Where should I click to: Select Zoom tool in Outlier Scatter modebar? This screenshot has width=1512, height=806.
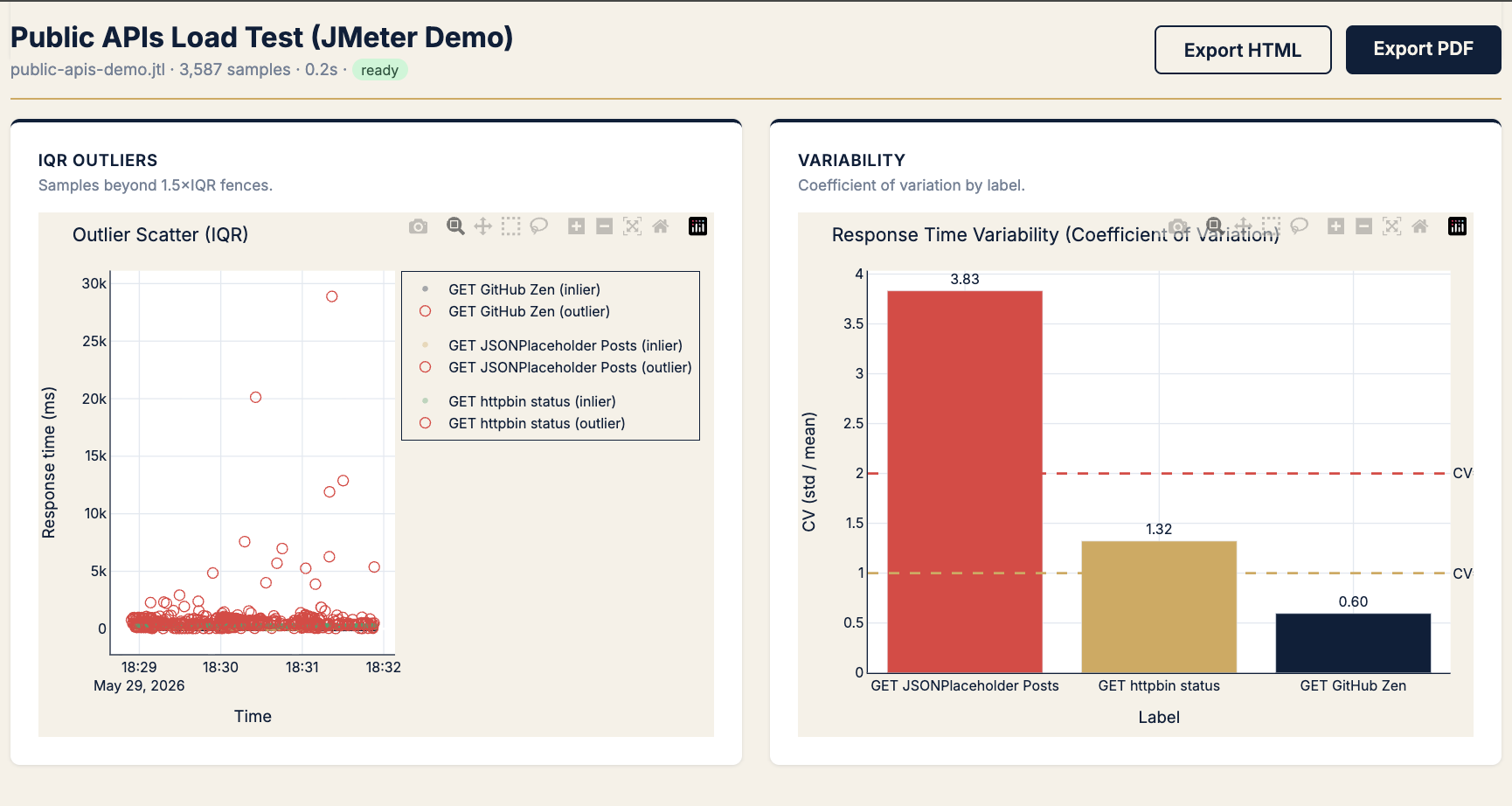455,226
